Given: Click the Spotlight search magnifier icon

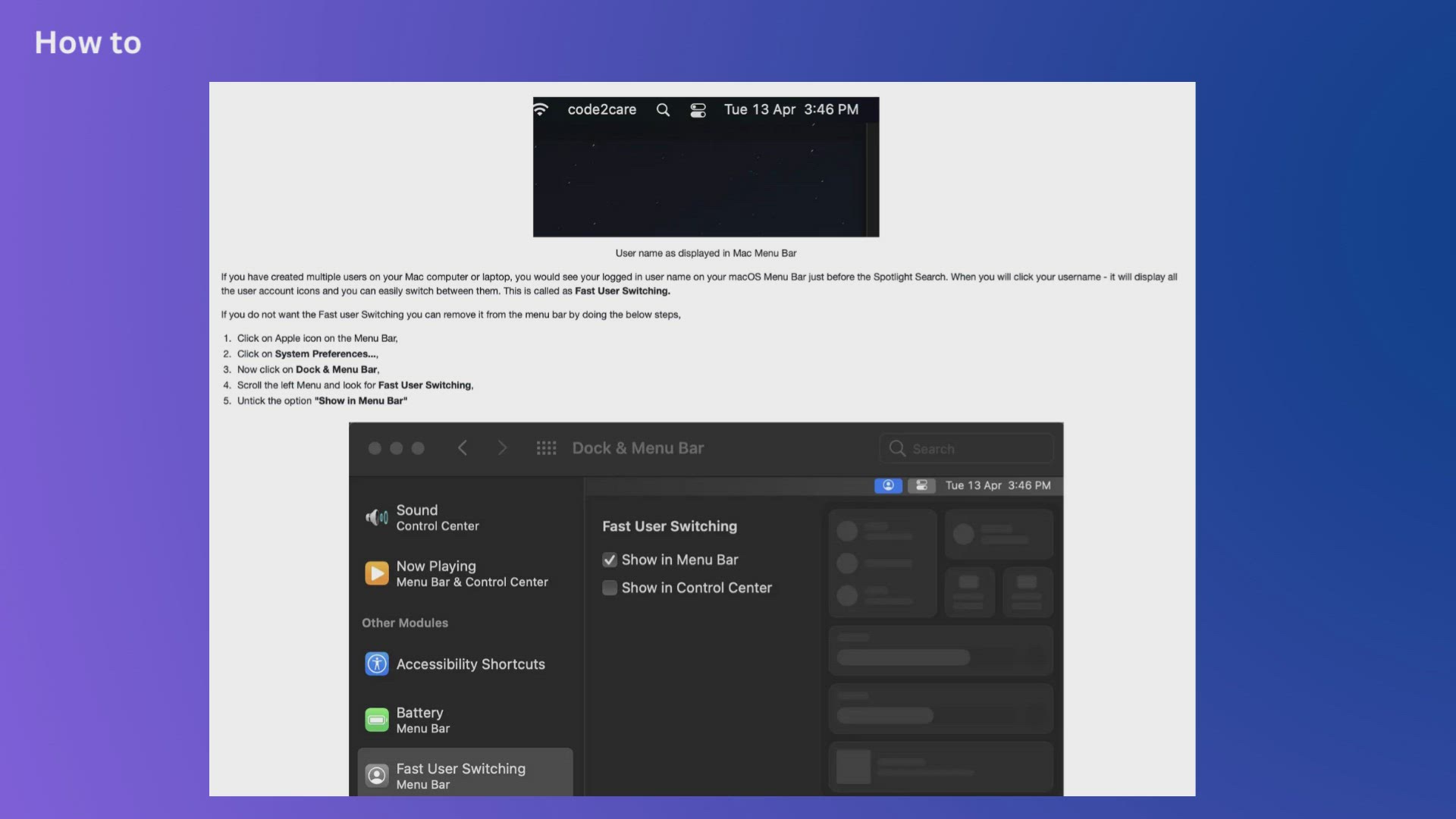Looking at the screenshot, I should coord(663,110).
